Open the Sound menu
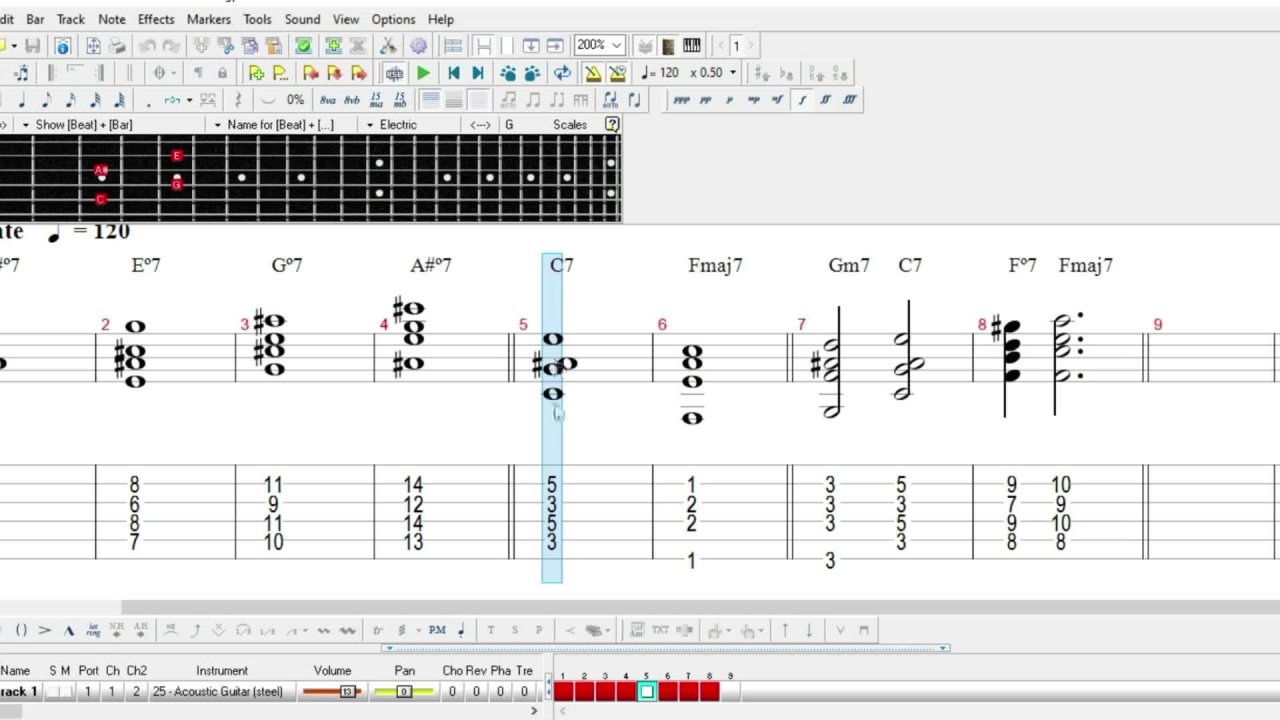Viewport: 1280px width, 720px height. point(302,19)
